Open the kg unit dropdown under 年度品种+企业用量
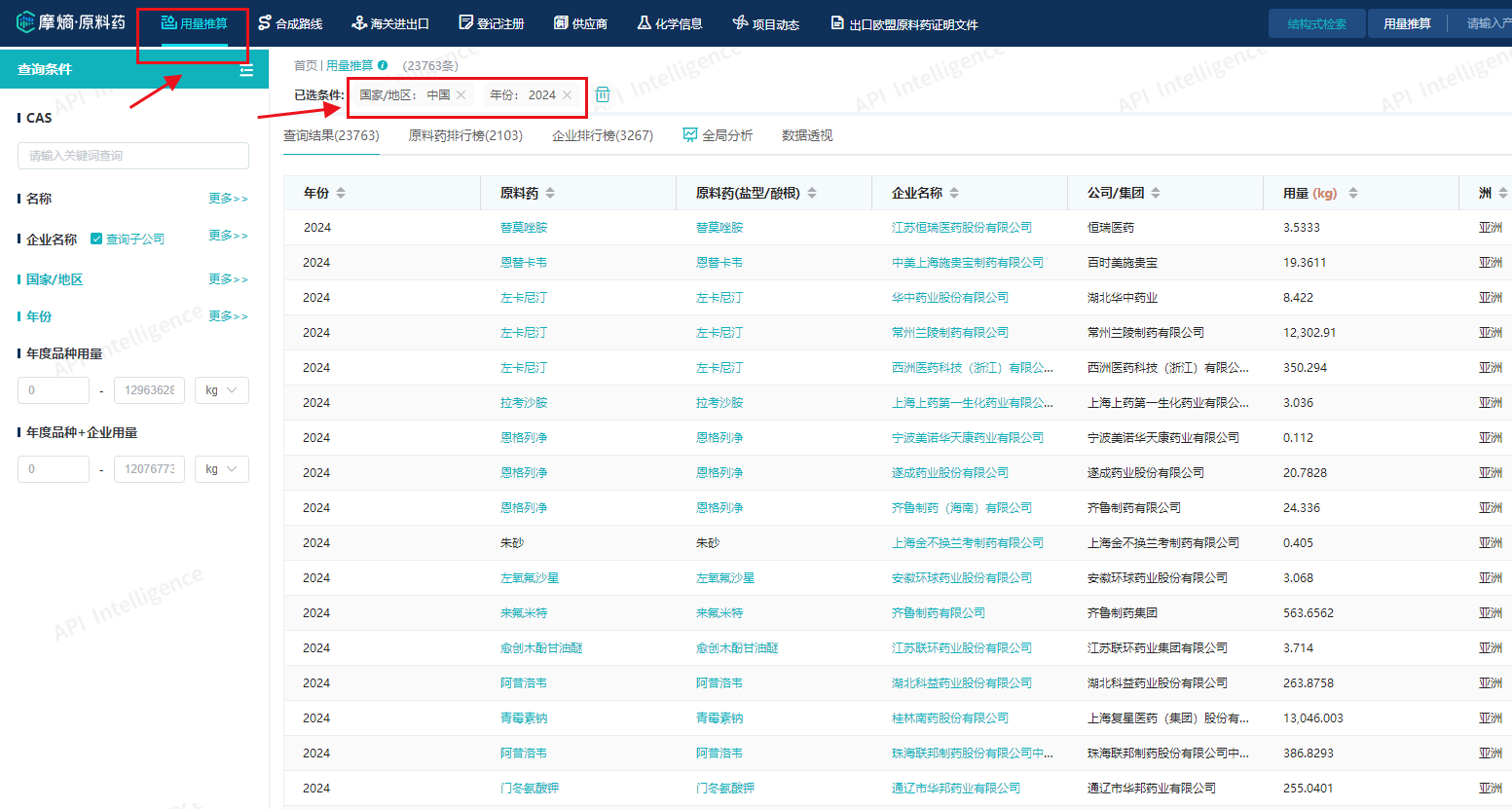 click(221, 469)
